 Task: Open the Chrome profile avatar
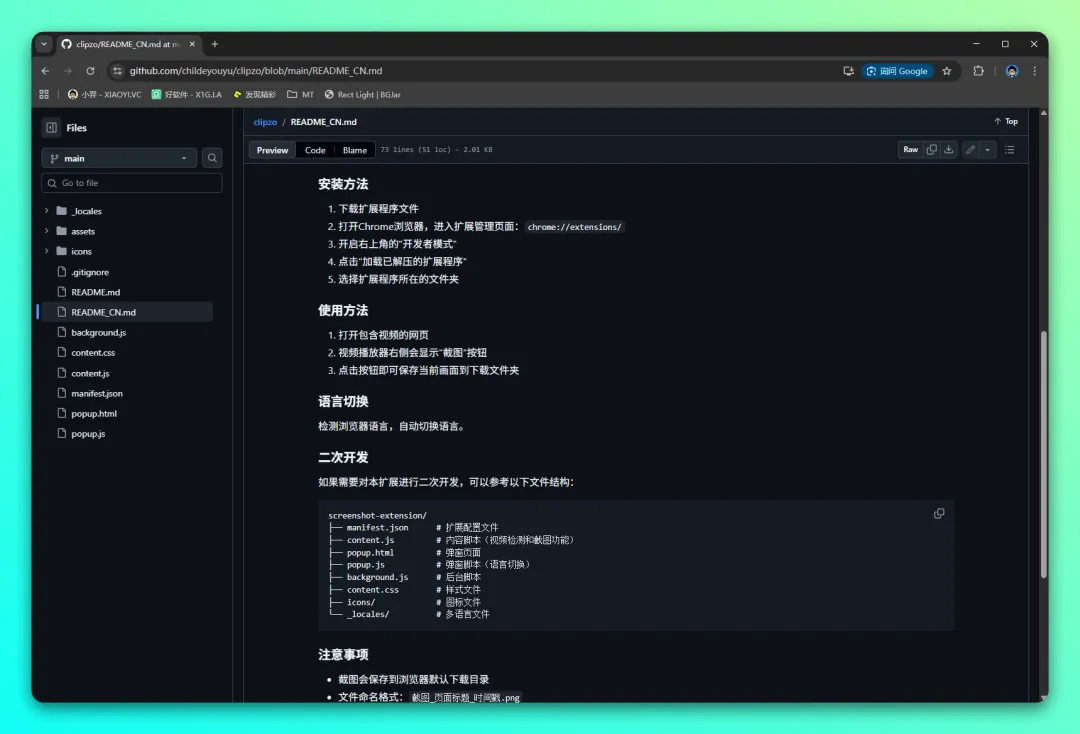coord(1012,71)
